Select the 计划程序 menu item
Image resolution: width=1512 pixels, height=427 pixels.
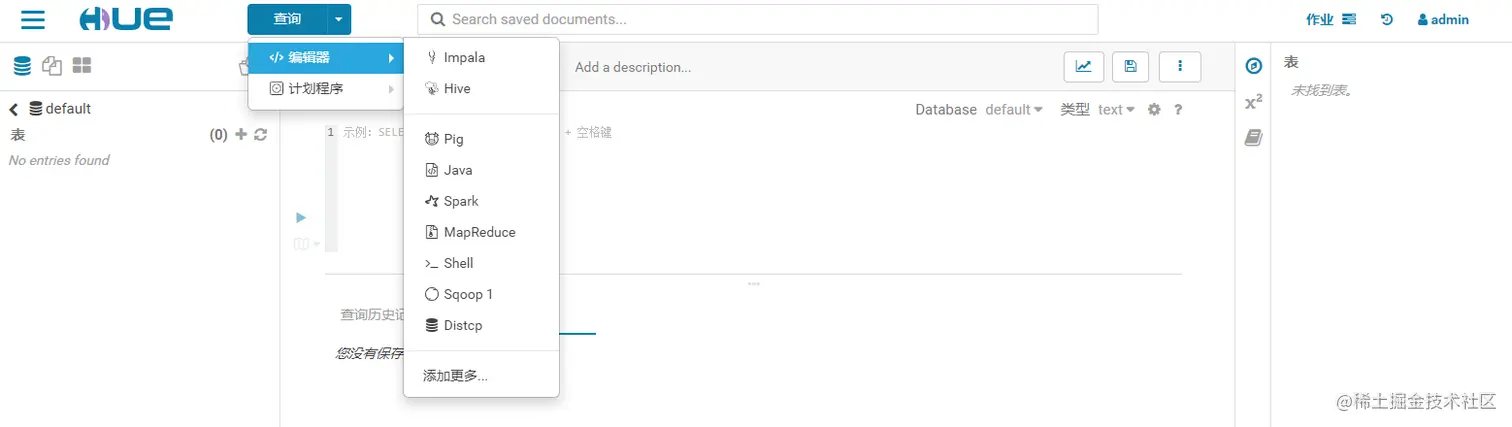(x=326, y=89)
